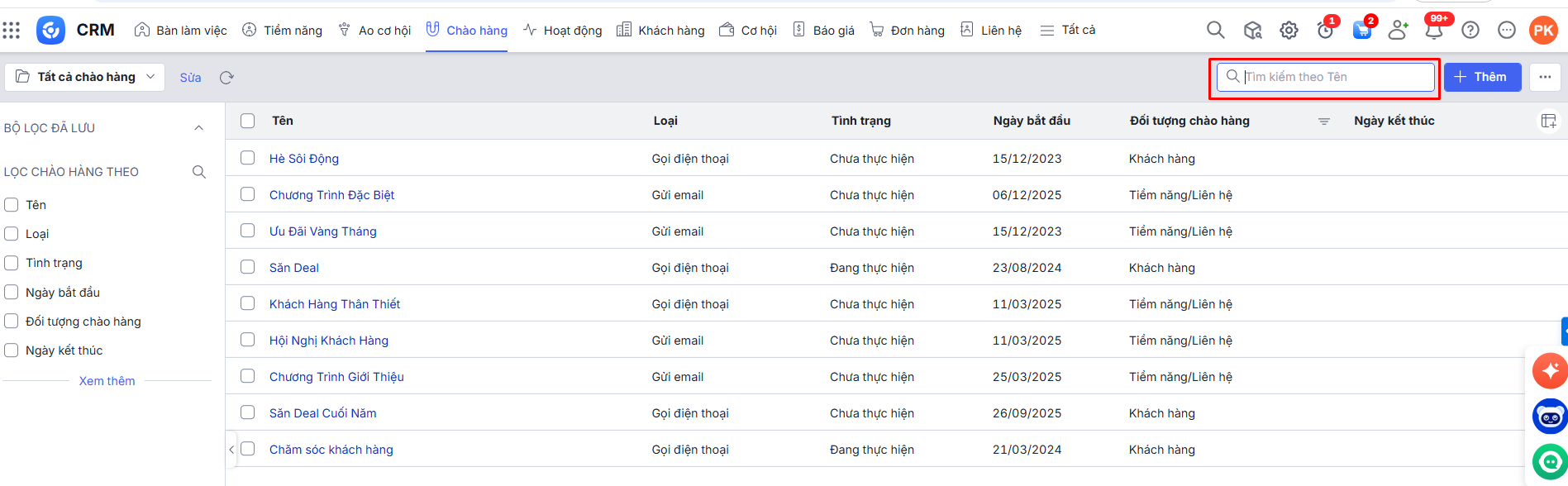Click the refresh list icon

click(x=226, y=78)
